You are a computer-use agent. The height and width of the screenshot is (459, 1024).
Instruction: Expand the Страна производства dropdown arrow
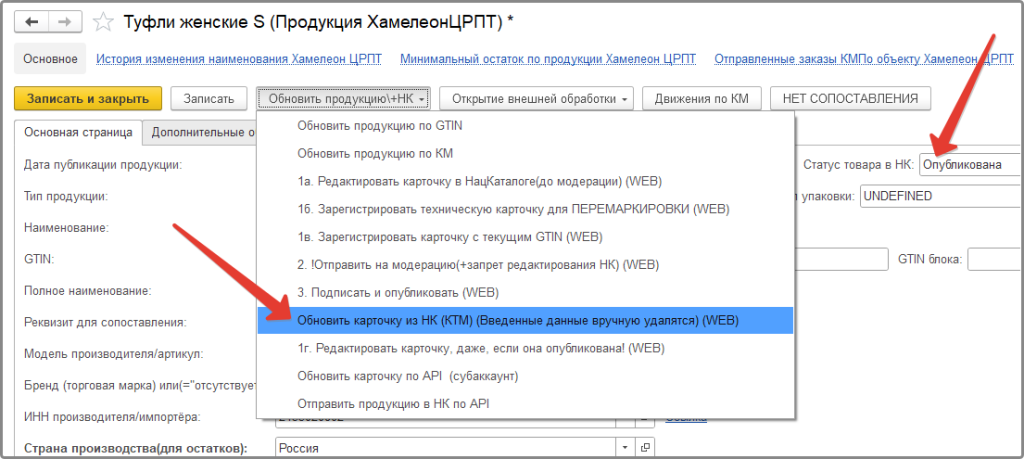626,448
